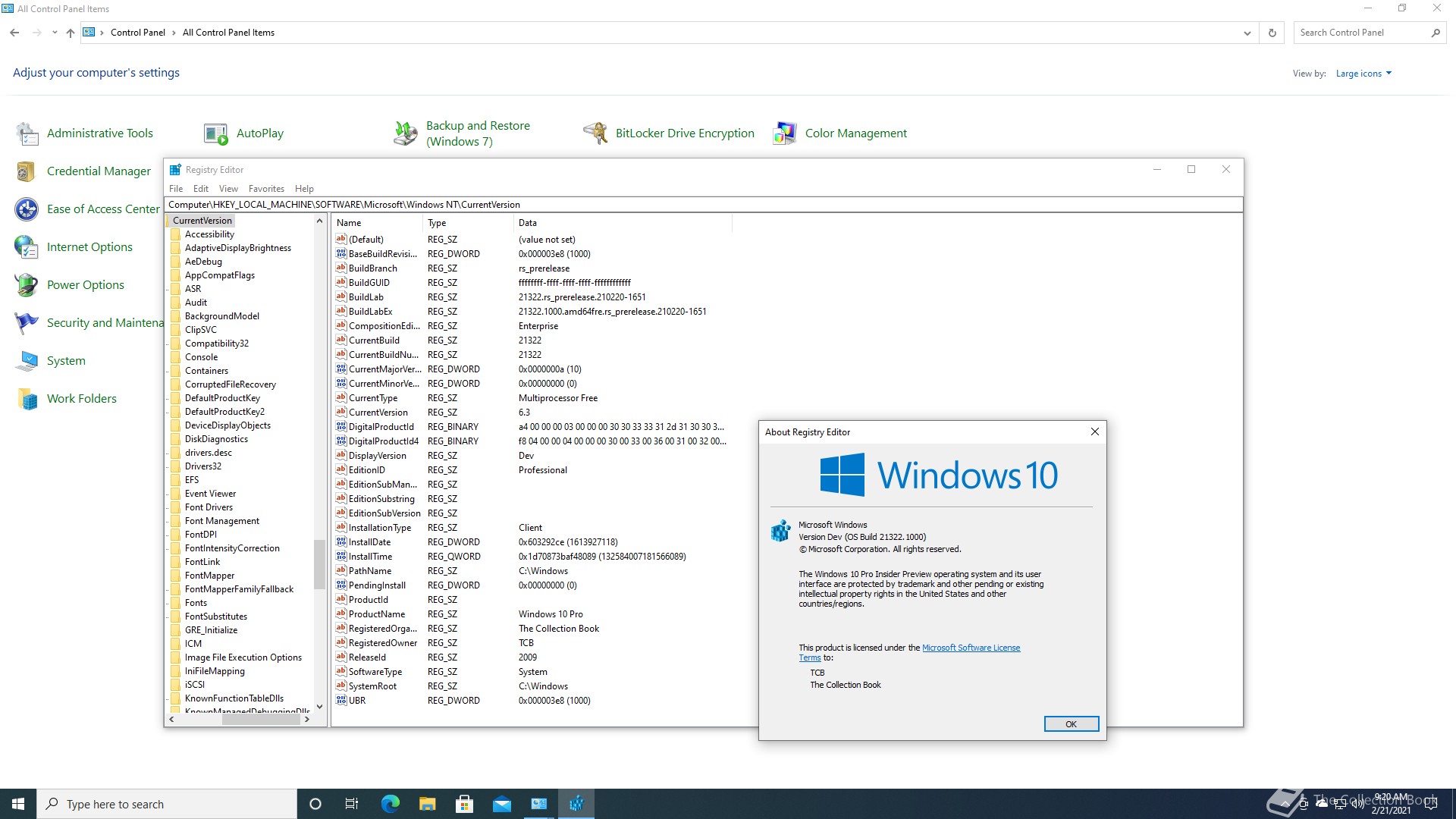
Task: Select the DisplayVersion registry value
Action: point(378,456)
